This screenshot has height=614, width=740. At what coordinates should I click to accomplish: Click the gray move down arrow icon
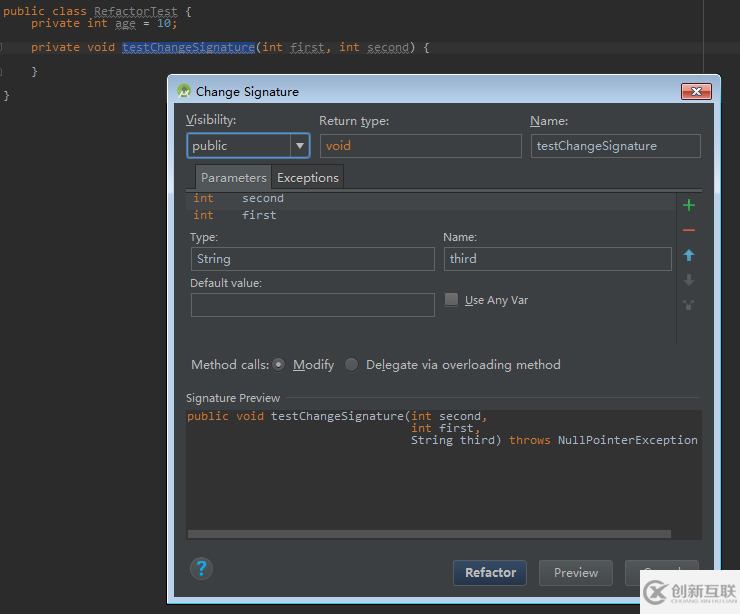tap(689, 280)
